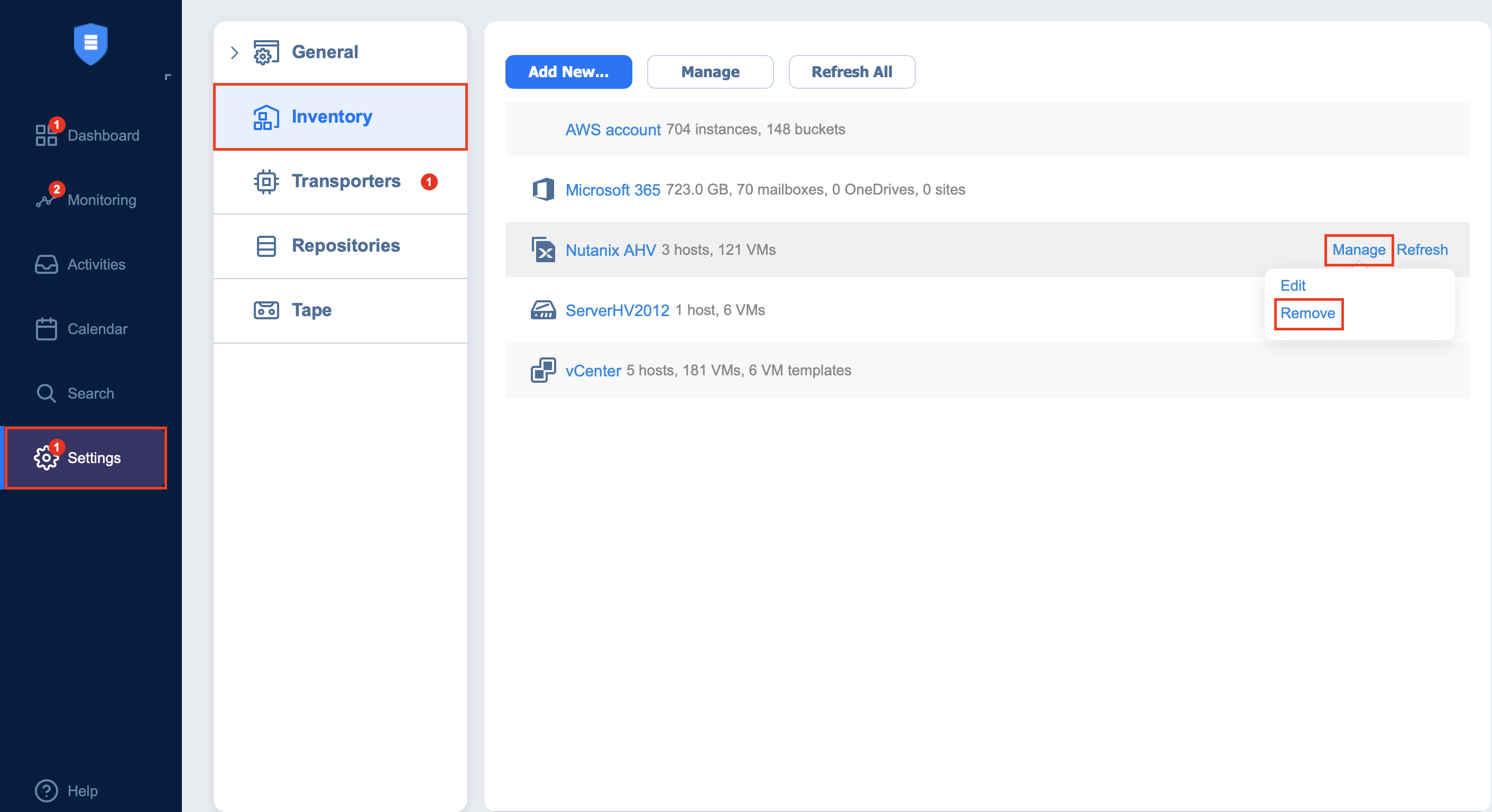Viewport: 1492px width, 812px height.
Task: Click the vCenter inventory item icon
Action: click(542, 370)
